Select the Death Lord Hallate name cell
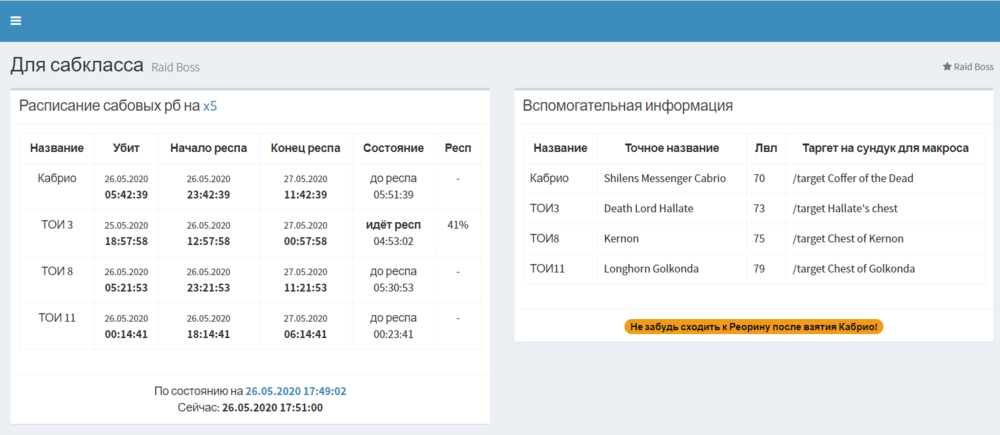The width and height of the screenshot is (1000, 435). [x=648, y=208]
